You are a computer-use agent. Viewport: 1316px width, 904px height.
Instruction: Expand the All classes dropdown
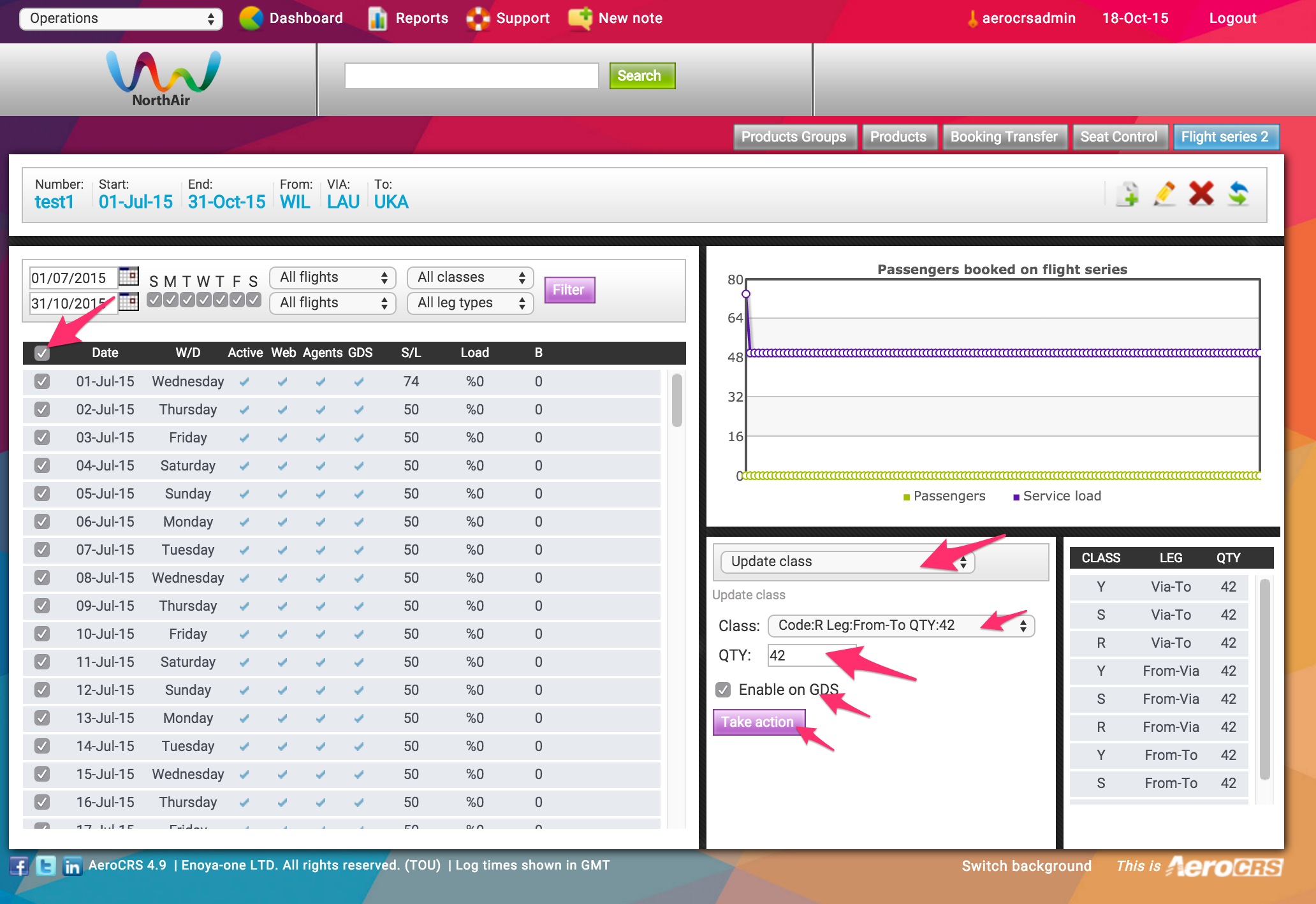(x=470, y=277)
